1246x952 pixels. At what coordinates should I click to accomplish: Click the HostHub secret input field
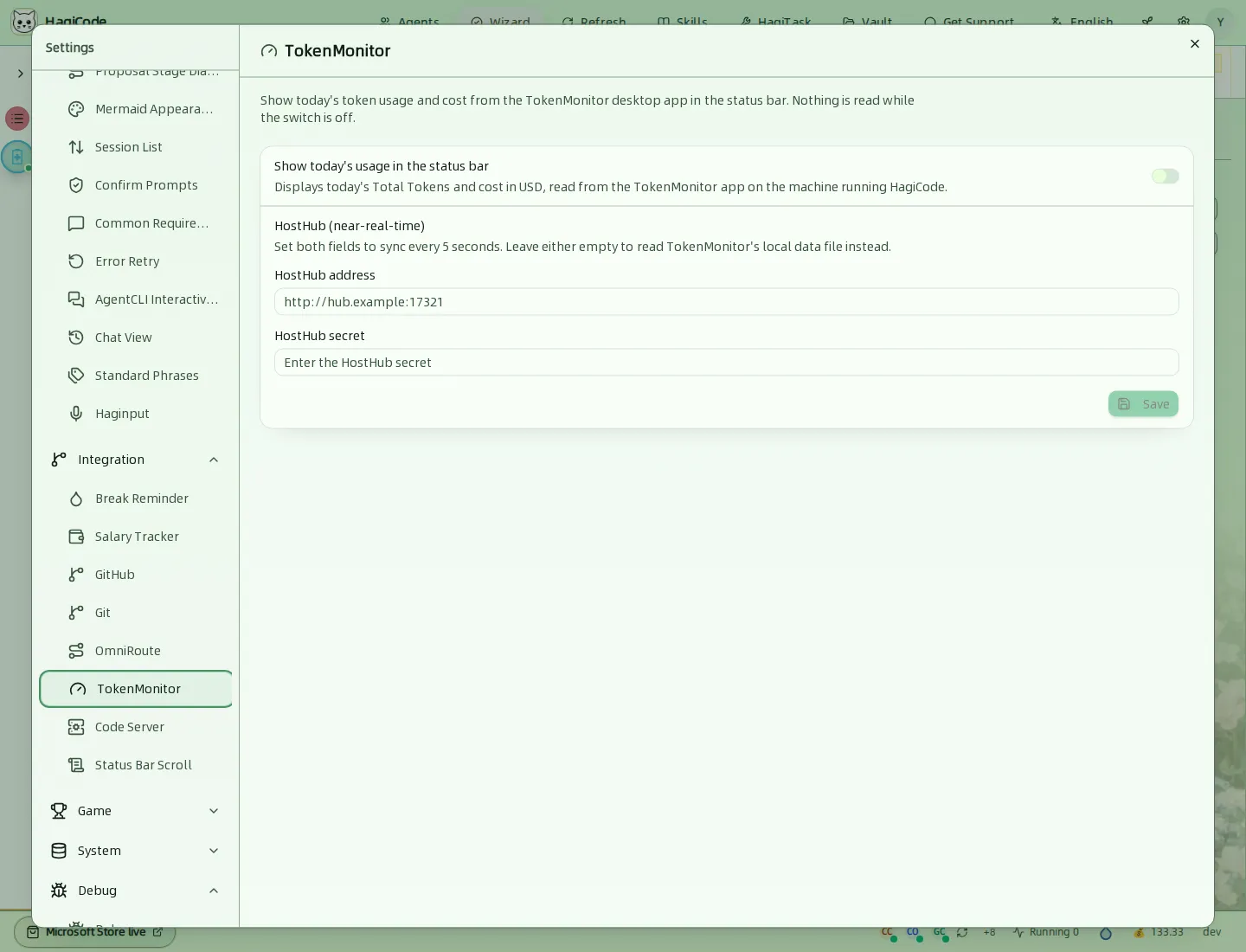click(727, 363)
